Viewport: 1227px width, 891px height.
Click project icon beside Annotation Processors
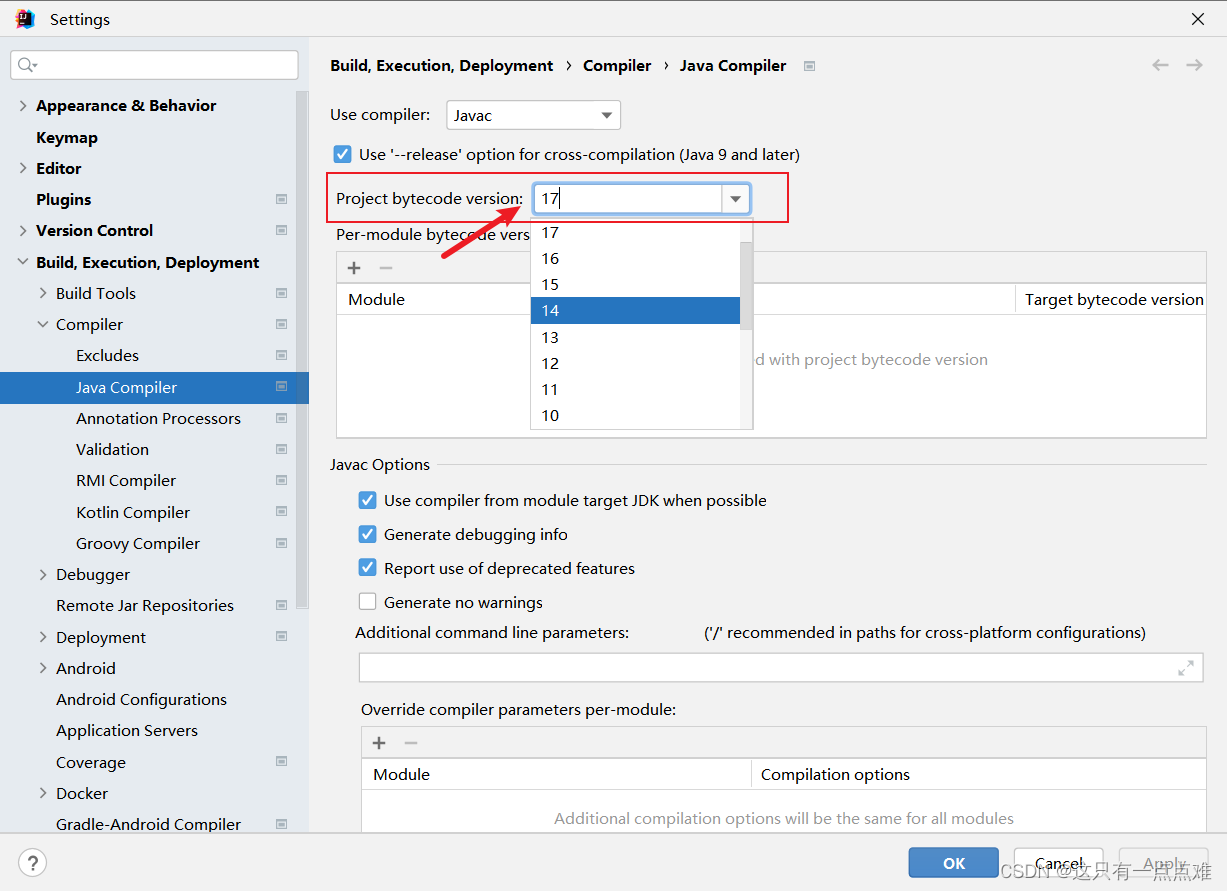tap(281, 419)
